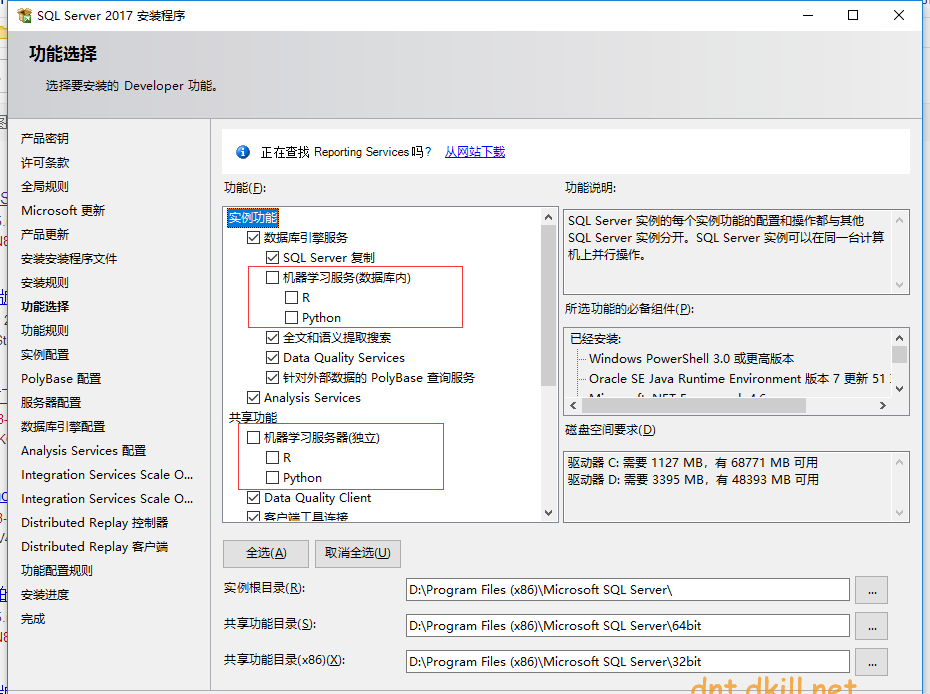930x694 pixels.
Task: Select PolyBase 配置 step in sidebar
Action: pyautogui.click(x=61, y=378)
